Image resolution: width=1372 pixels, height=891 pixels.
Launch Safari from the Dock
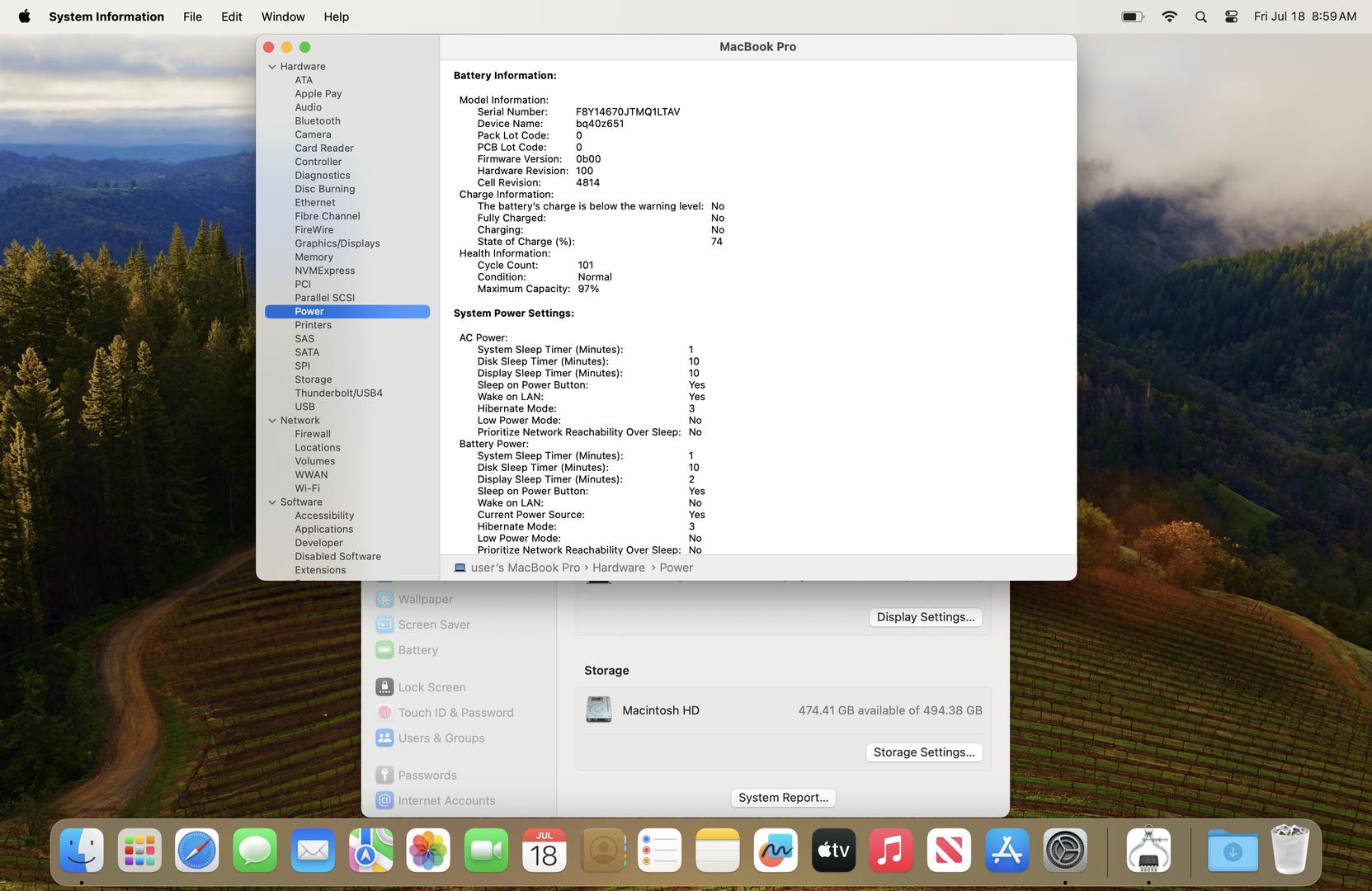coord(197,851)
